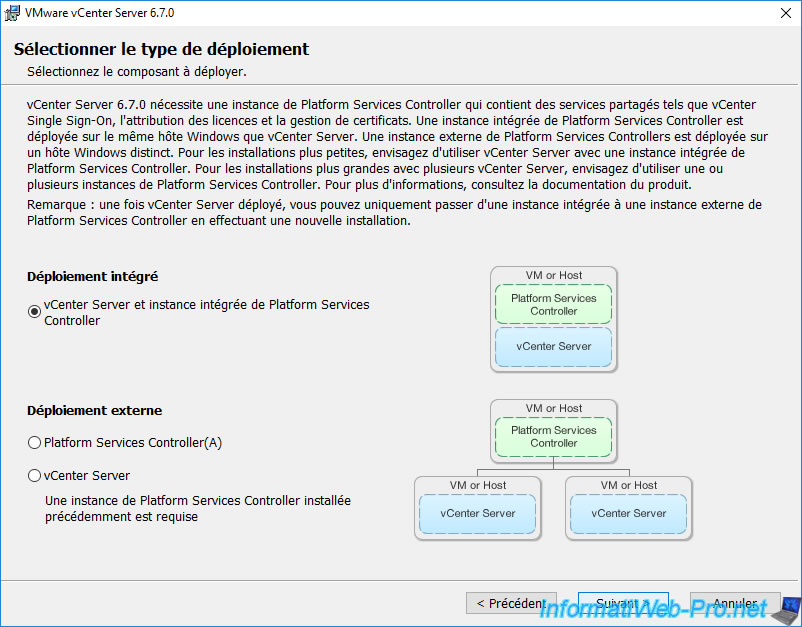Click the laptop icon beside the watermark
The width and height of the screenshot is (802, 627).
click(x=789, y=607)
